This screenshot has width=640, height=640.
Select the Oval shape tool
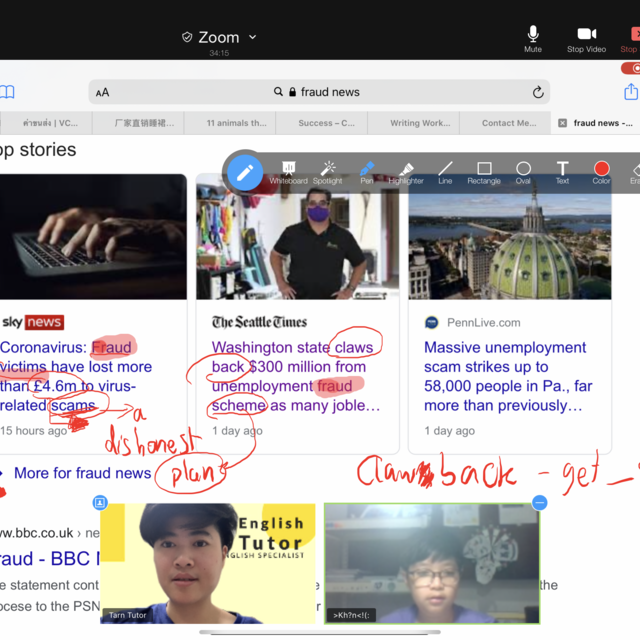click(523, 173)
